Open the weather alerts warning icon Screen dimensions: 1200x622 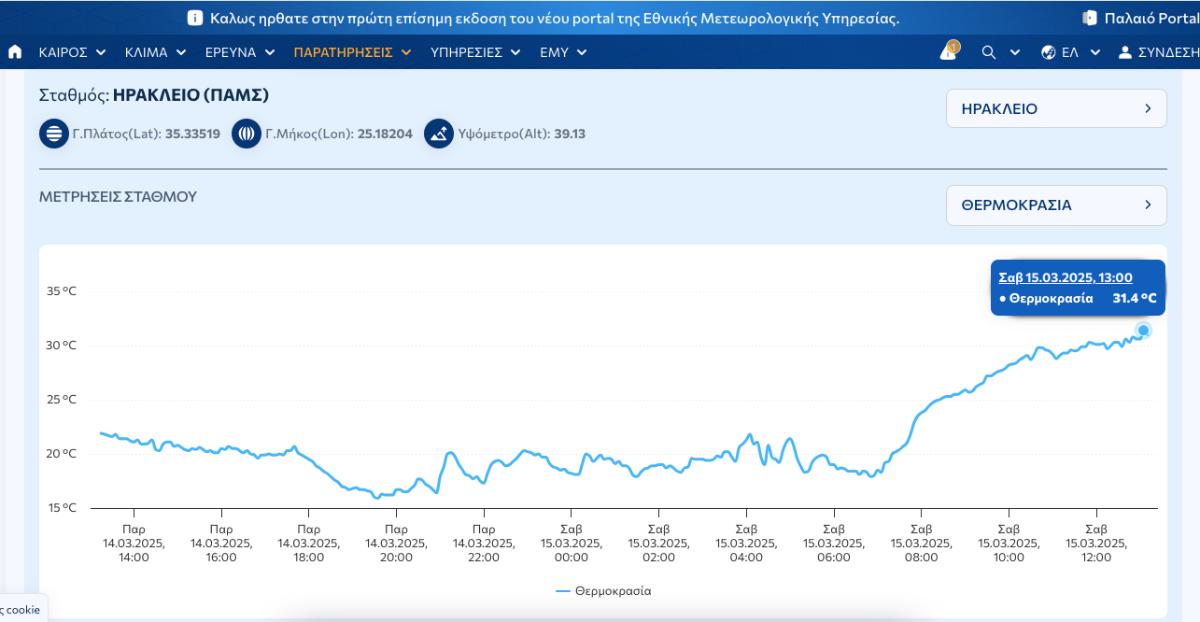click(x=948, y=52)
